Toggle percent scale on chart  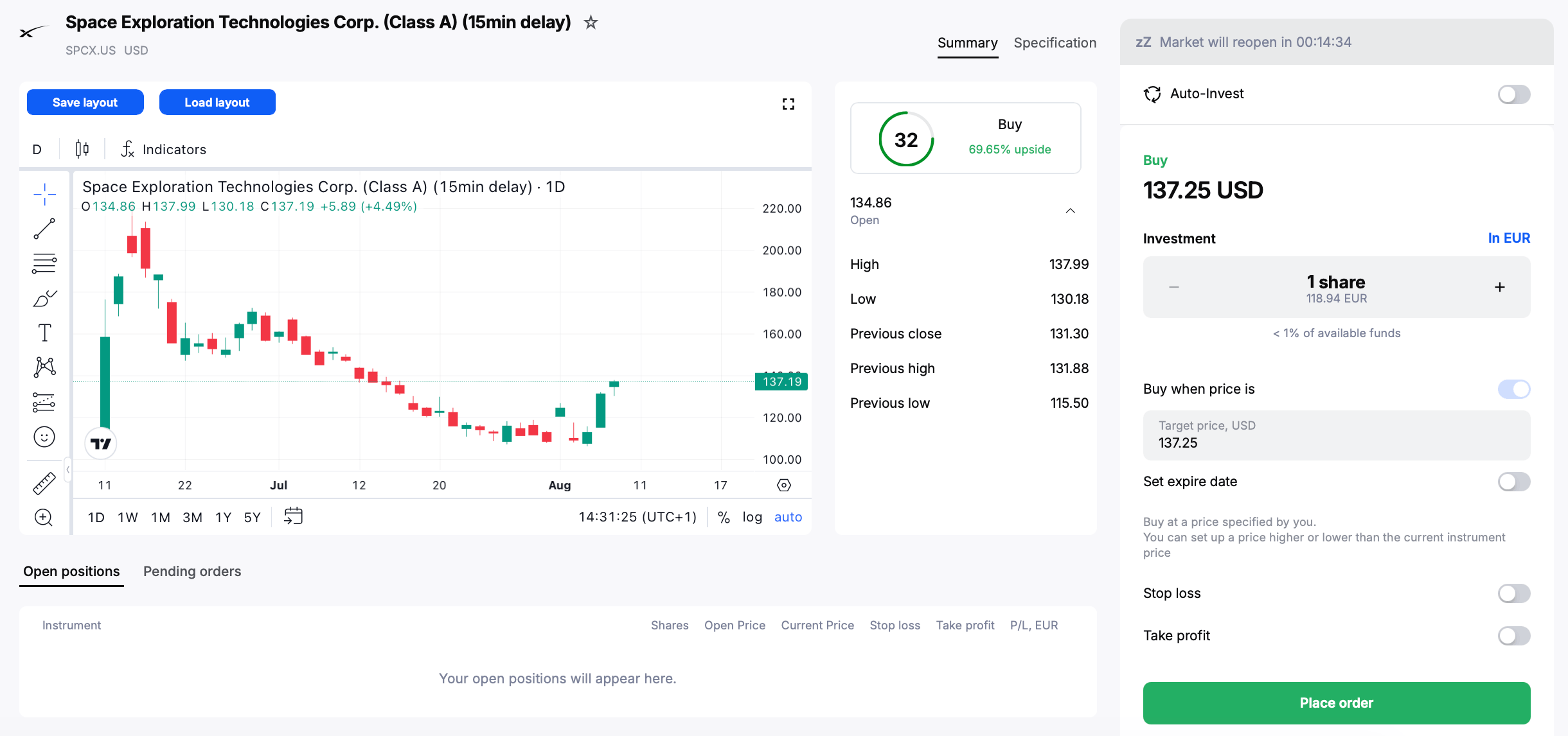click(x=724, y=517)
